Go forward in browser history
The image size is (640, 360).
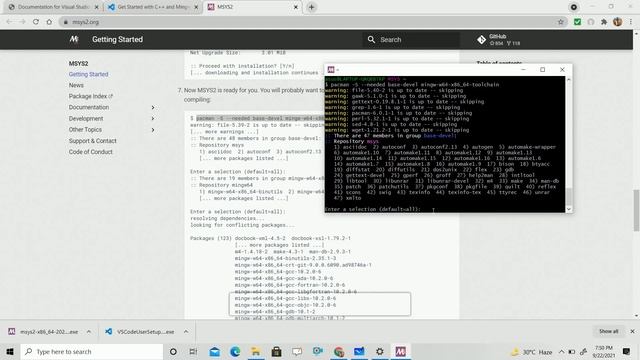pyautogui.click(x=22, y=22)
